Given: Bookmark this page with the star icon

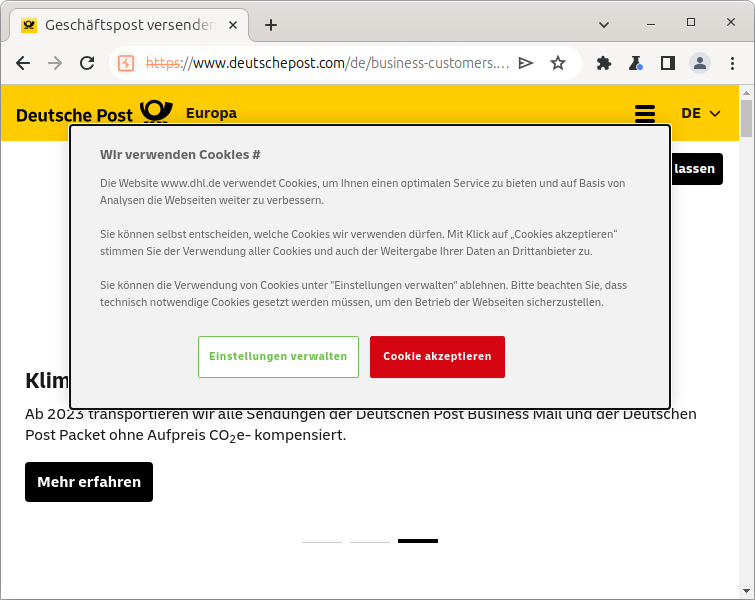Looking at the screenshot, I should pyautogui.click(x=558, y=63).
